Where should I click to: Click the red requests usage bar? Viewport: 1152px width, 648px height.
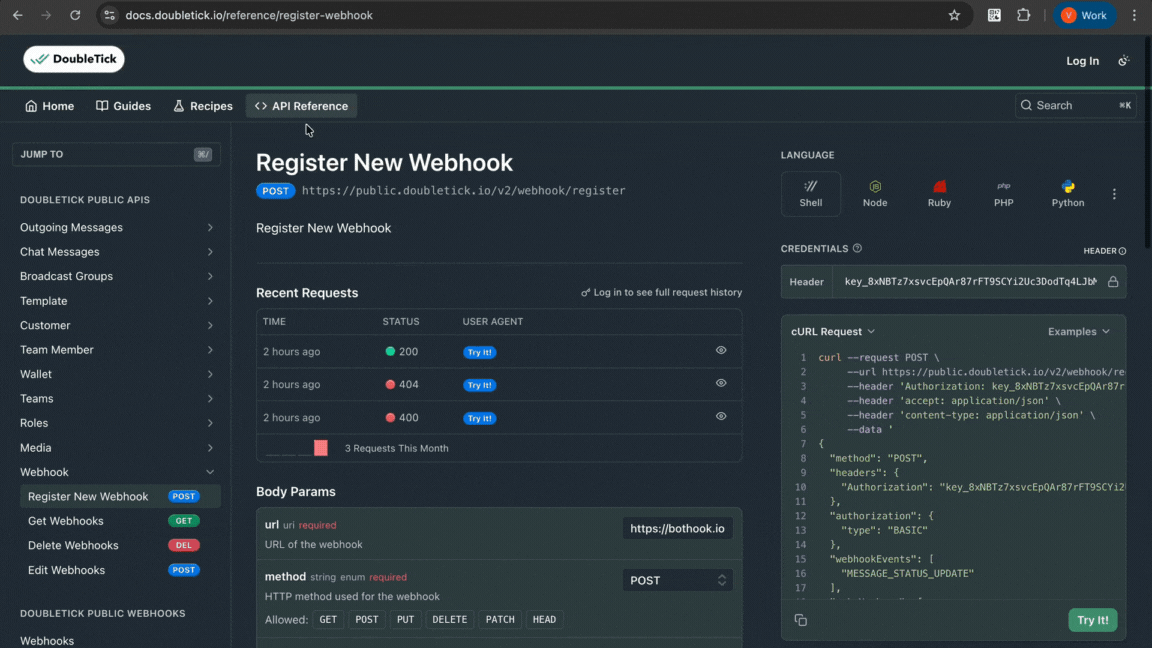pos(321,448)
